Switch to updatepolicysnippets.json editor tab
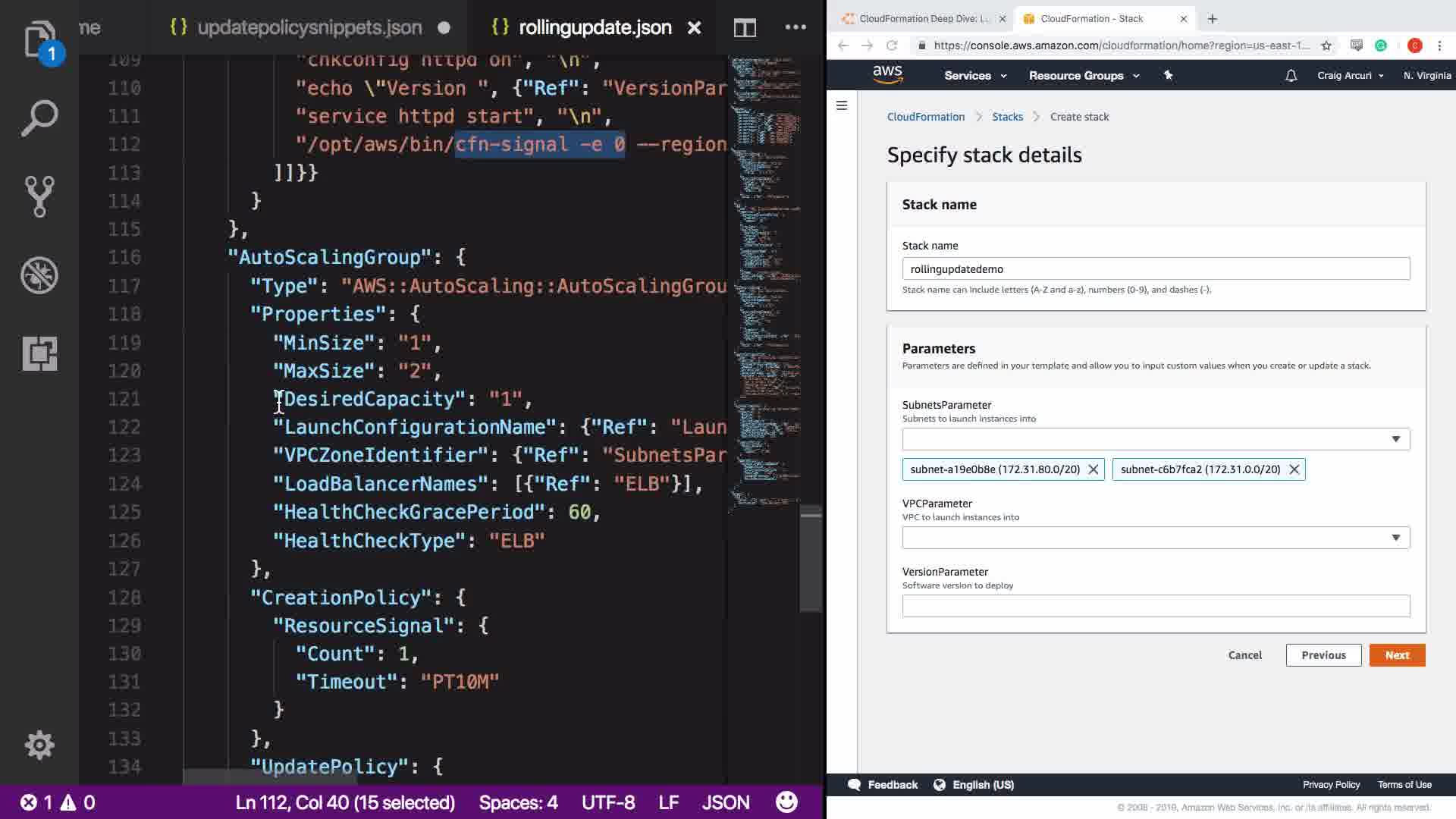Image resolution: width=1456 pixels, height=819 pixels. (x=309, y=28)
